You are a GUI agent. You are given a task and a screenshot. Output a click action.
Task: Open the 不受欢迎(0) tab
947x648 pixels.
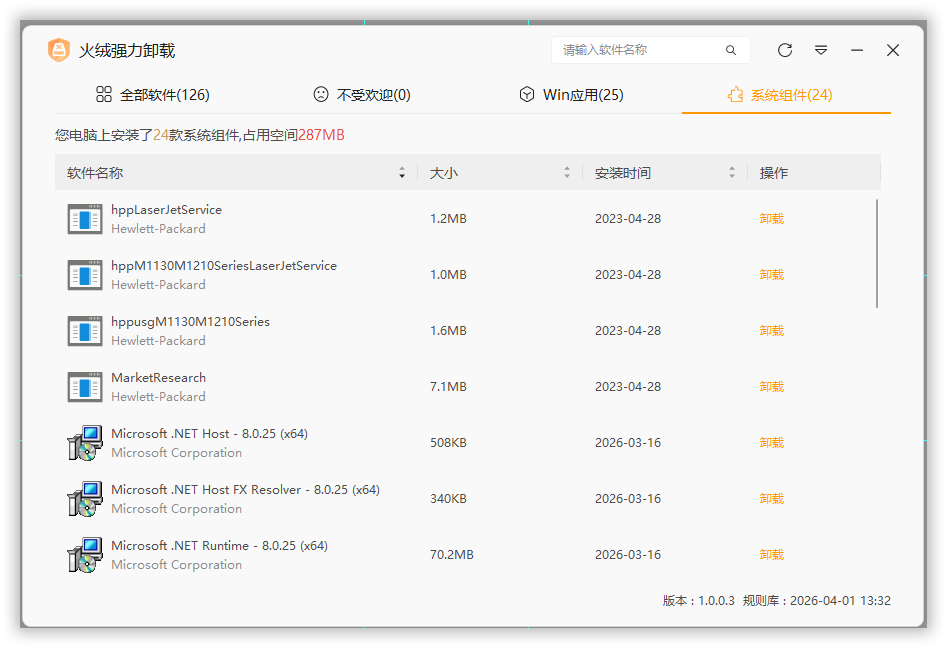361,95
